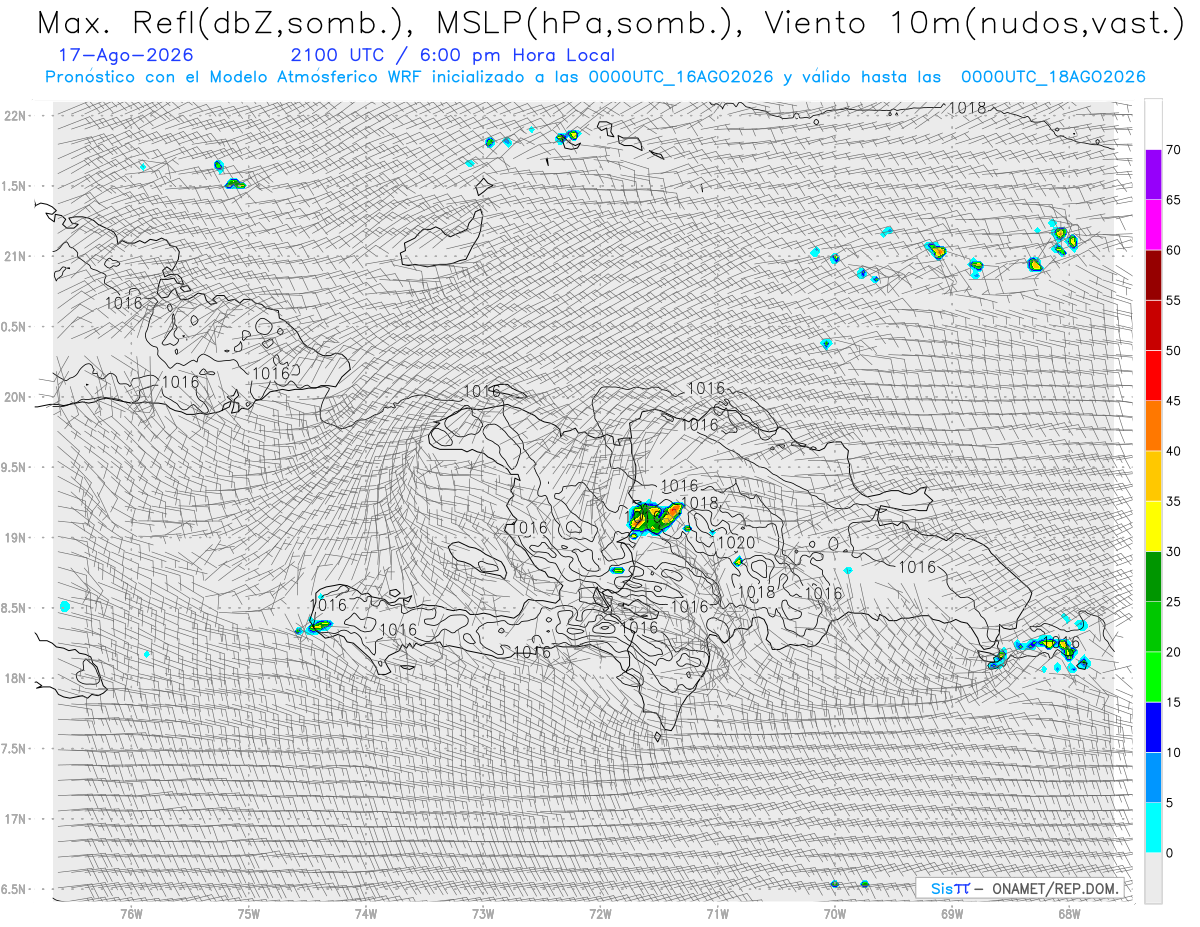Image resolution: width=1200 pixels, height=927 pixels.
Task: Click the colorbar scale label 25
Action: click(1172, 602)
